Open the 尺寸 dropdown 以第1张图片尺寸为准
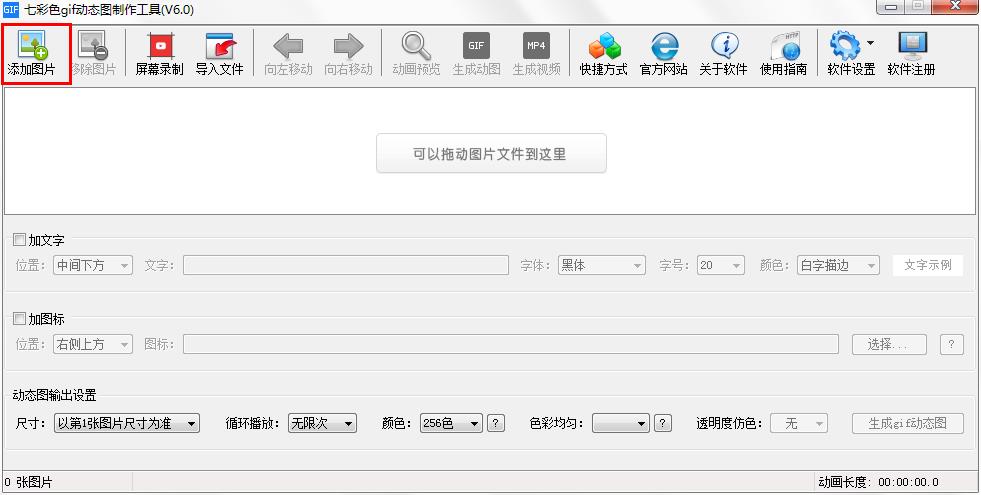The image size is (981, 495). click(126, 423)
